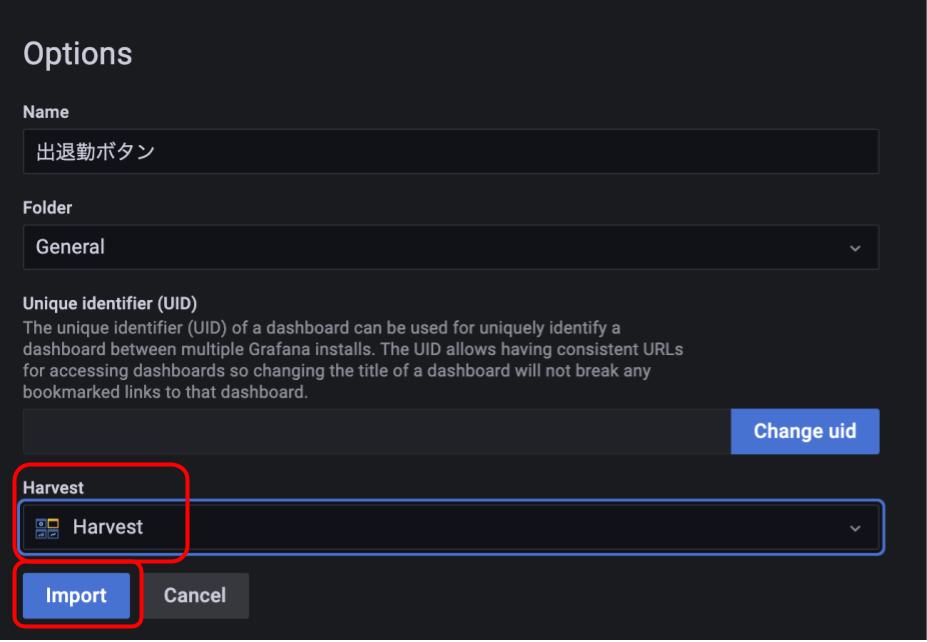Click the Unique identifier (UID) label
The height and width of the screenshot is (642, 927).
point(110,304)
